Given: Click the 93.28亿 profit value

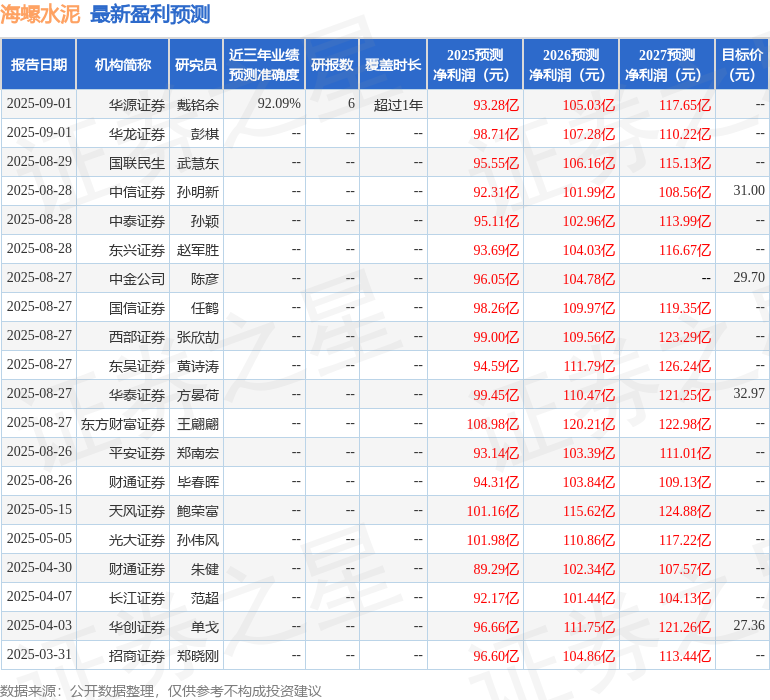Looking at the screenshot, I should point(495,105).
